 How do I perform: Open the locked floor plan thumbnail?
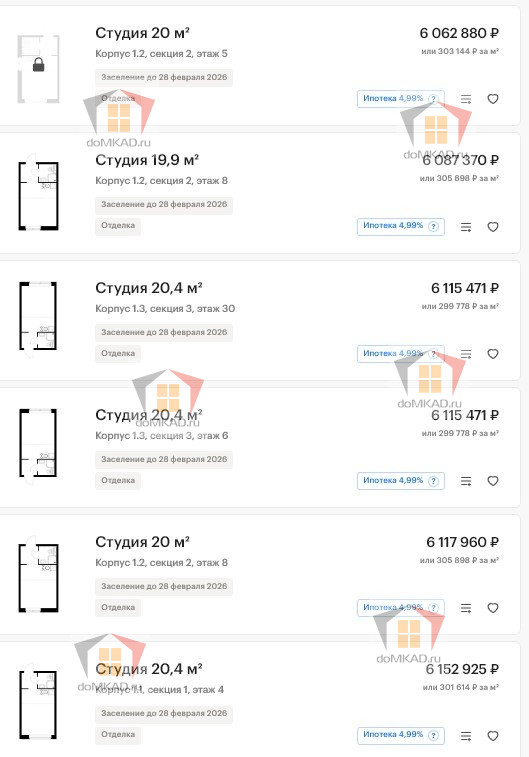click(39, 69)
